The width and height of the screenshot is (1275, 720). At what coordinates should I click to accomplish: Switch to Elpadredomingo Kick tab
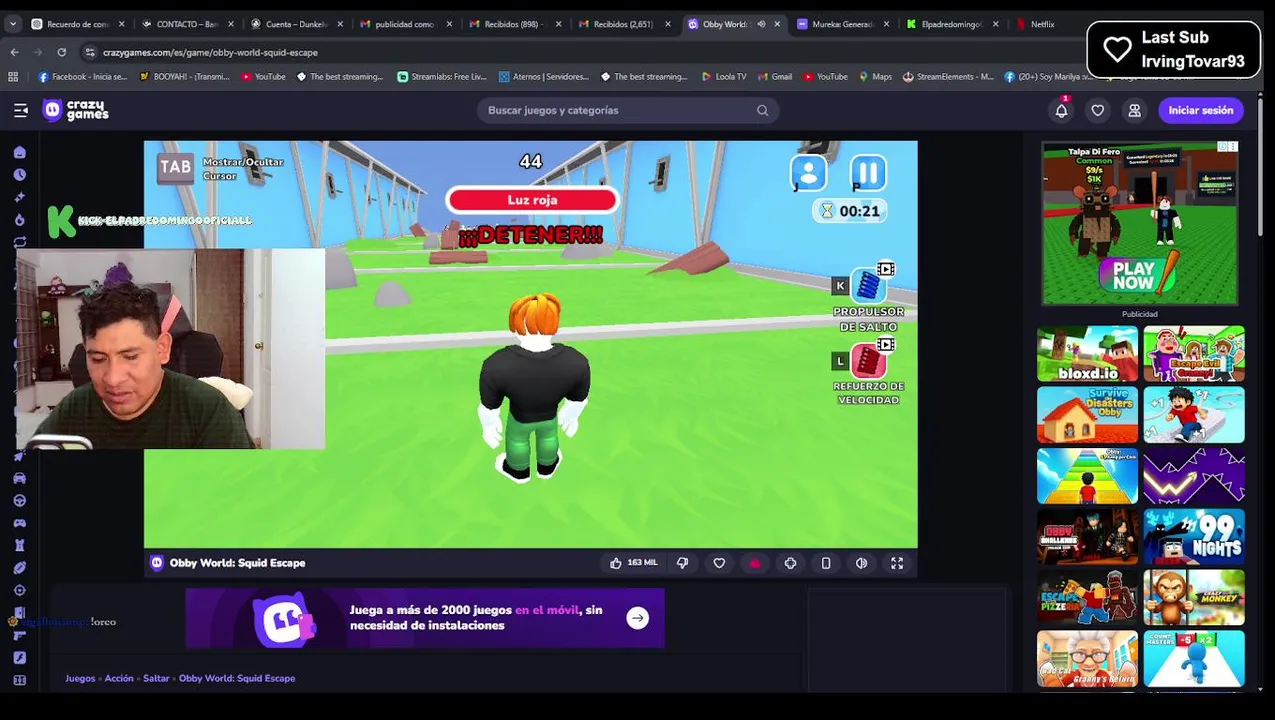click(951, 24)
